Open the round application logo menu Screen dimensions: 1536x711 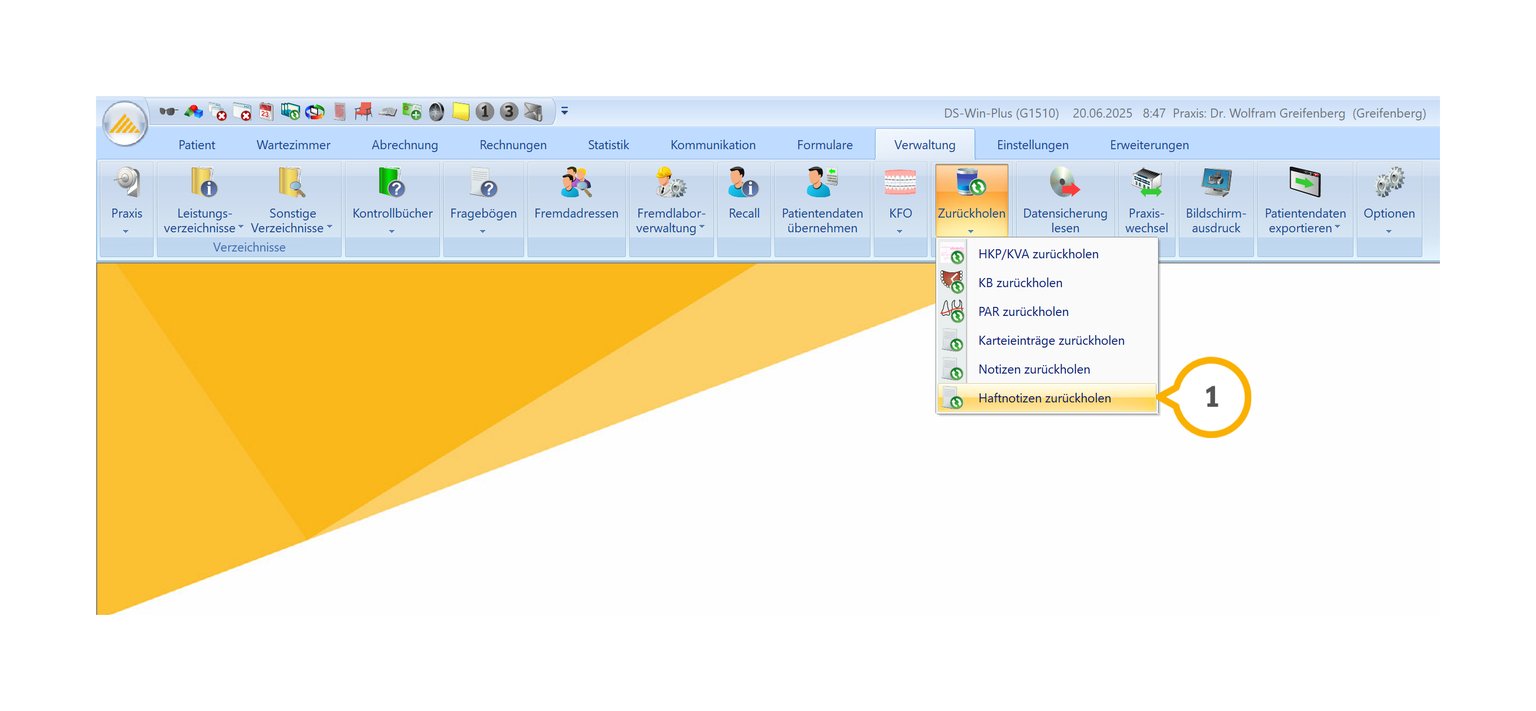click(125, 124)
